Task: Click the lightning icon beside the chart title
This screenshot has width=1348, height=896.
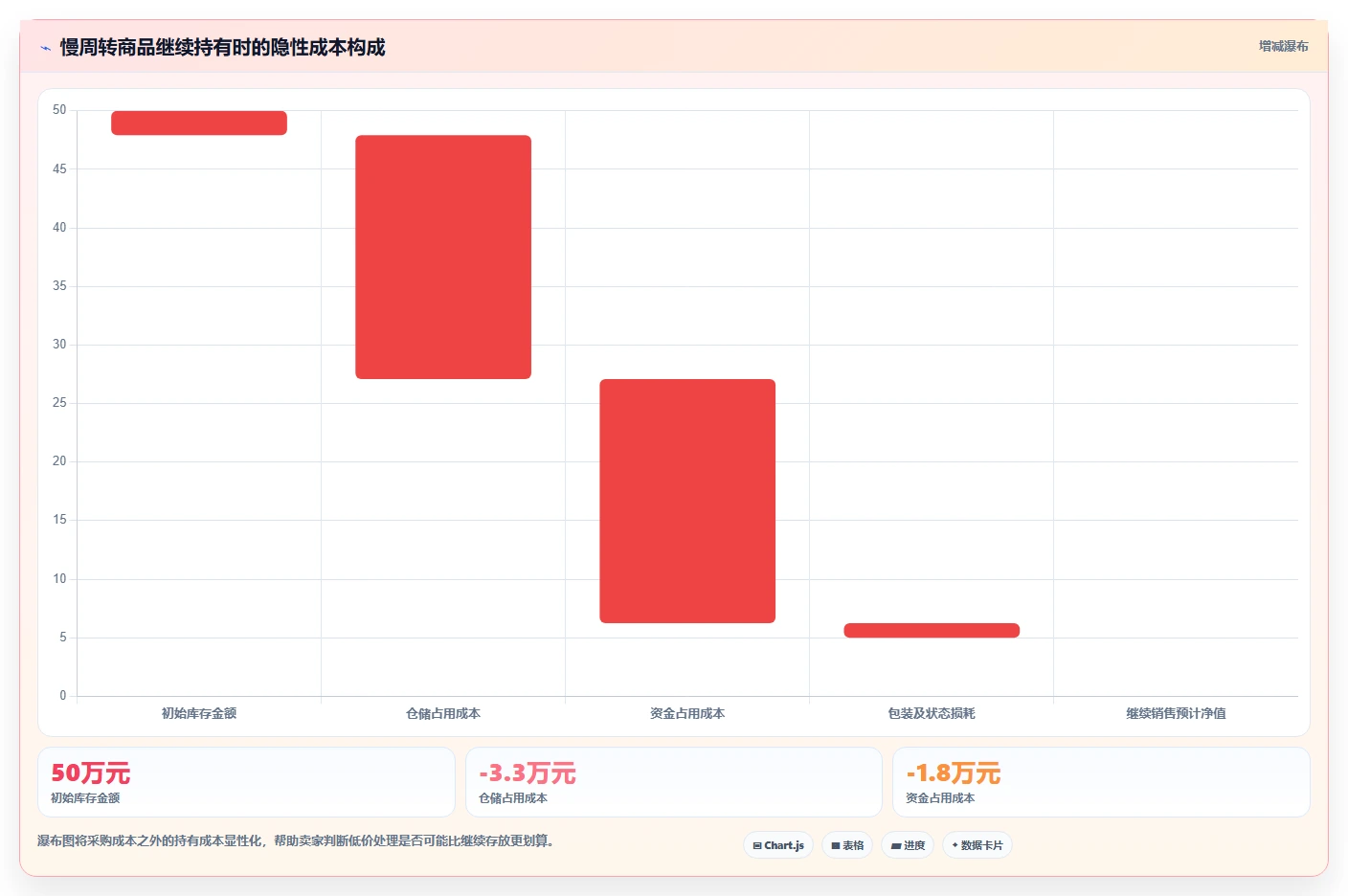Action: coord(45,48)
